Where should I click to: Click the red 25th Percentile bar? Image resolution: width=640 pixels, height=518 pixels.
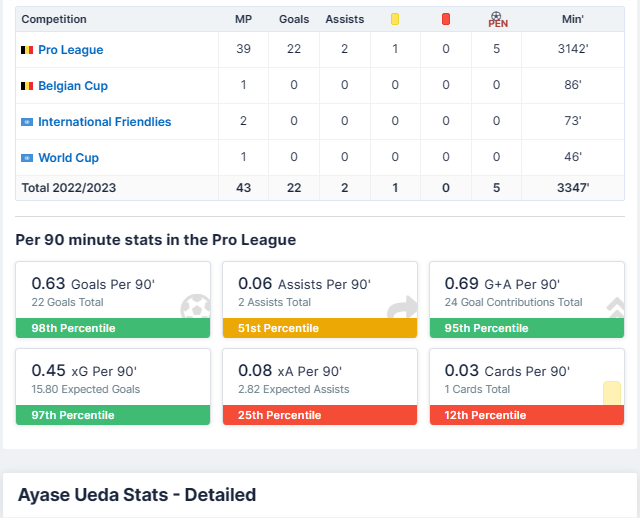coord(320,415)
